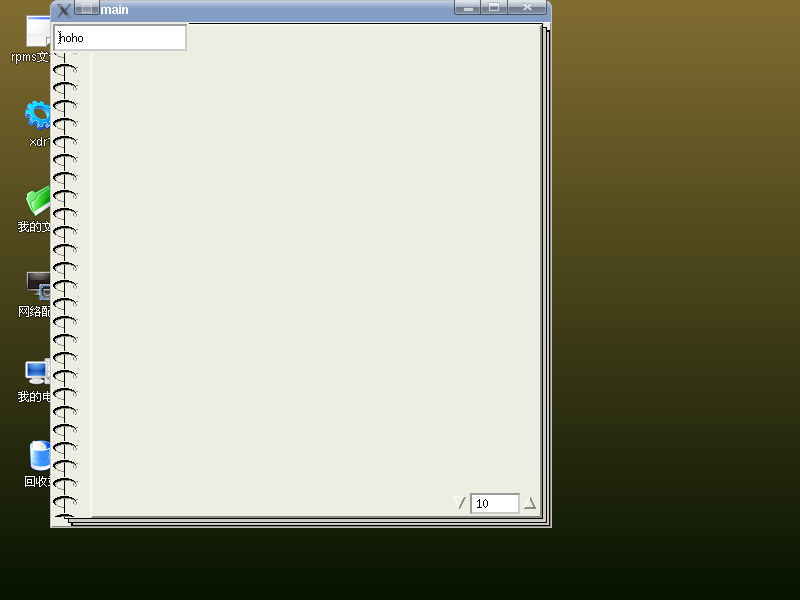Increase the page number with up arrow
Image resolution: width=800 pixels, height=600 pixels.
pos(530,503)
